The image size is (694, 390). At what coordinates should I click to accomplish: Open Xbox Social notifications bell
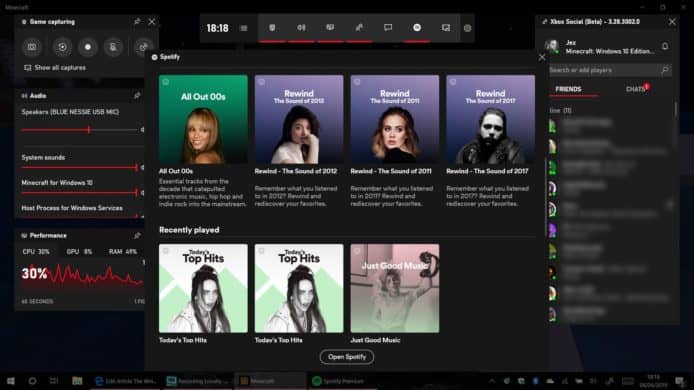click(665, 46)
